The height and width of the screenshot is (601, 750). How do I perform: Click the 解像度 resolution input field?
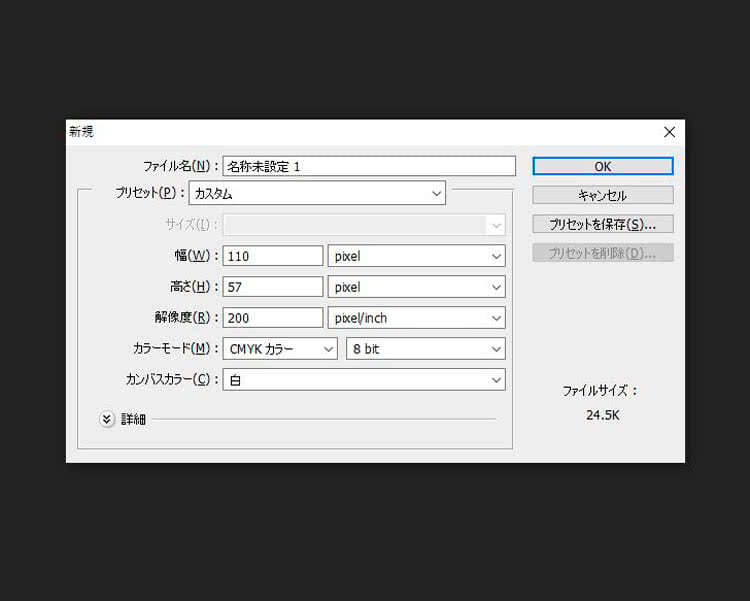[273, 318]
